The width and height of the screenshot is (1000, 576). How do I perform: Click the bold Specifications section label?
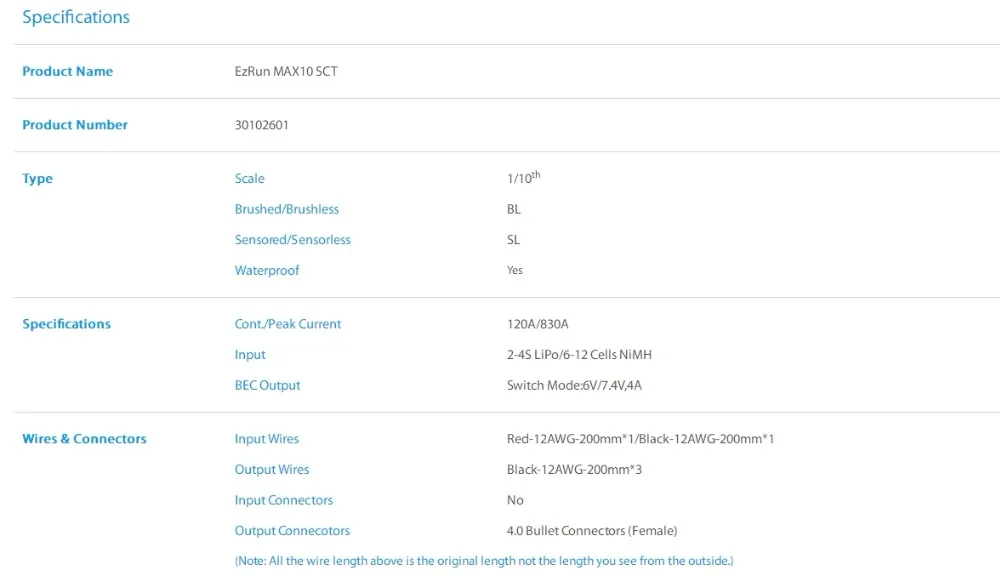pyautogui.click(x=66, y=324)
